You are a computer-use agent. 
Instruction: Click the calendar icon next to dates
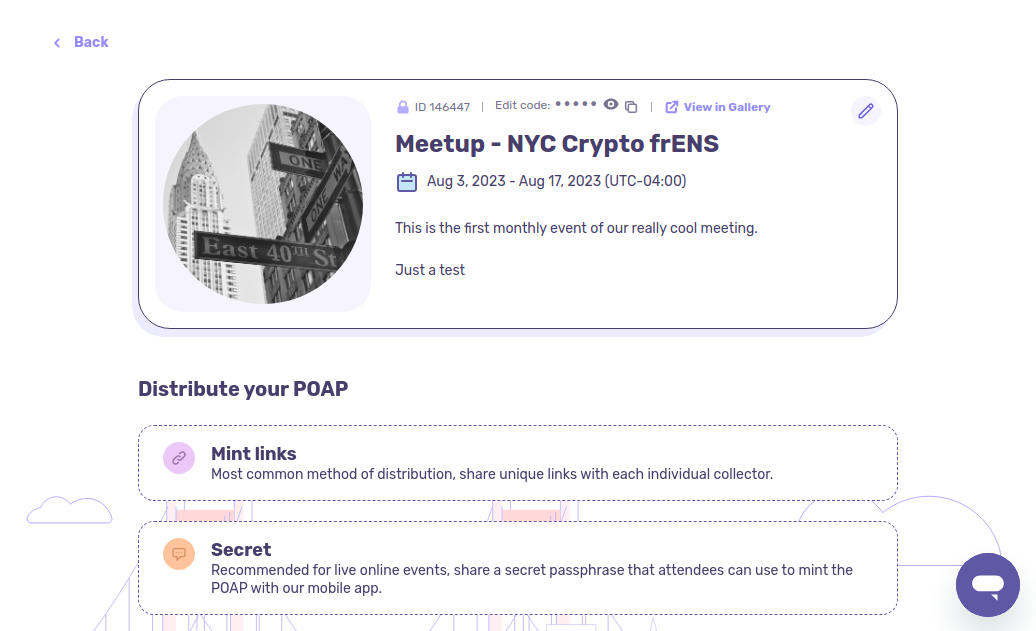[407, 181]
